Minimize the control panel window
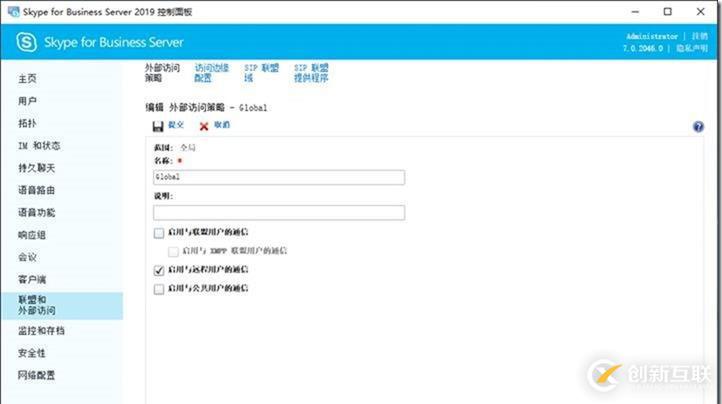 pos(635,12)
